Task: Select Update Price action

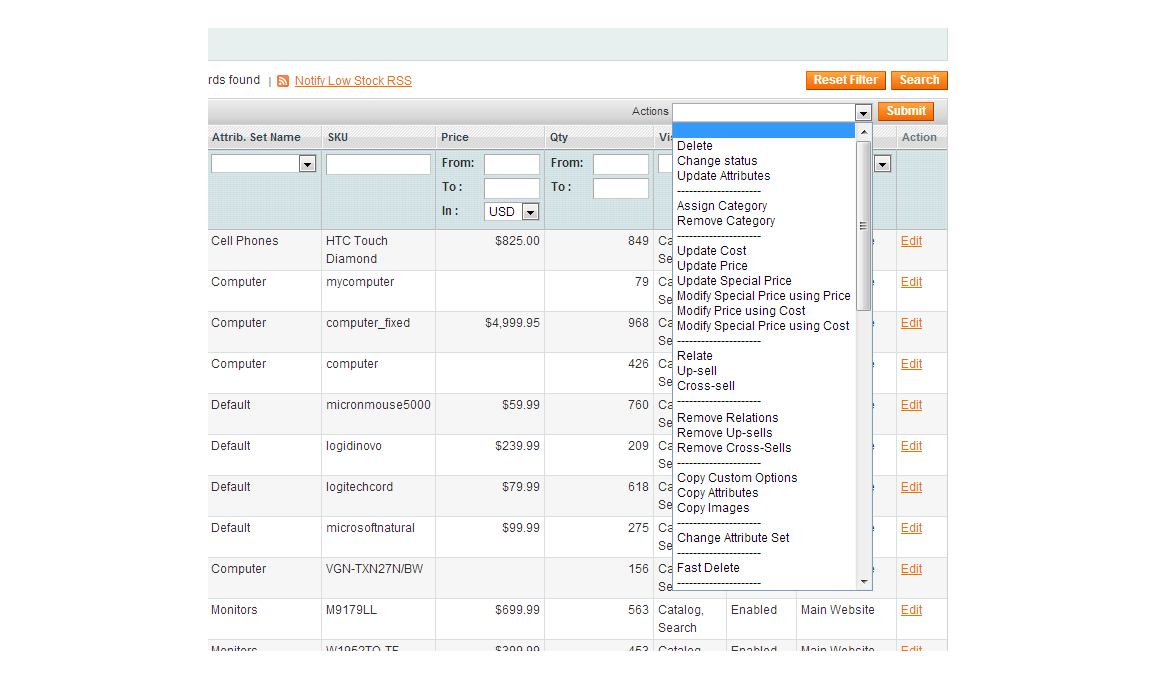Action: 712,266
